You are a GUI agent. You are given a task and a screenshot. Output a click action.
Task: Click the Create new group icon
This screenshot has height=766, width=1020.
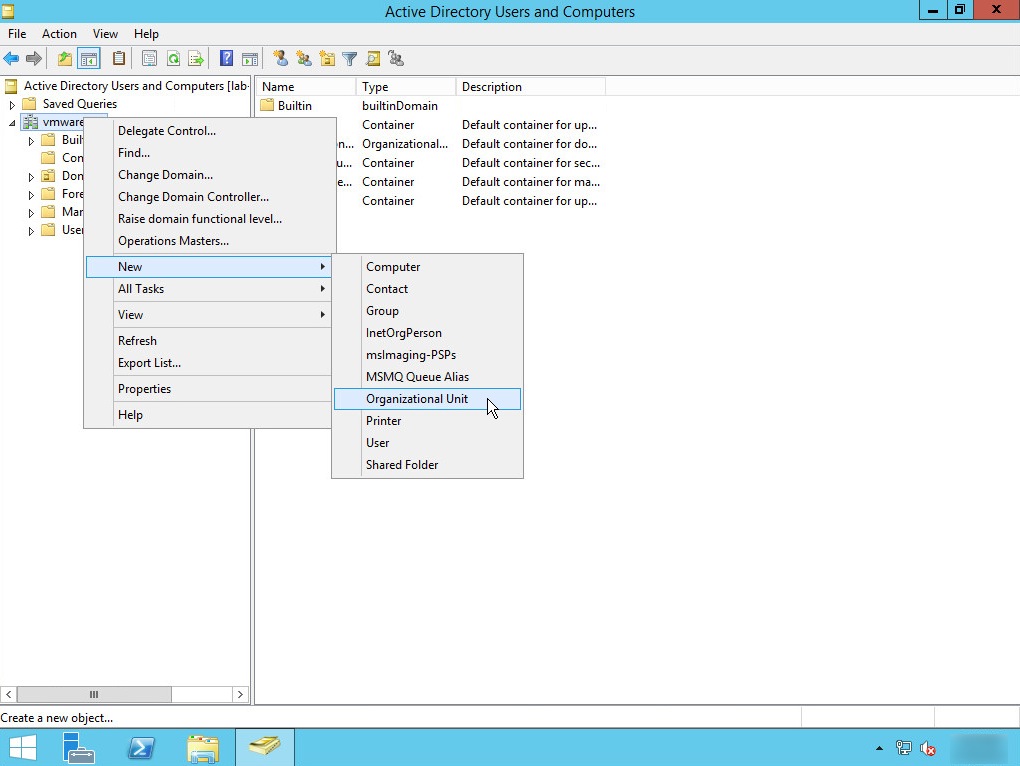[x=302, y=58]
